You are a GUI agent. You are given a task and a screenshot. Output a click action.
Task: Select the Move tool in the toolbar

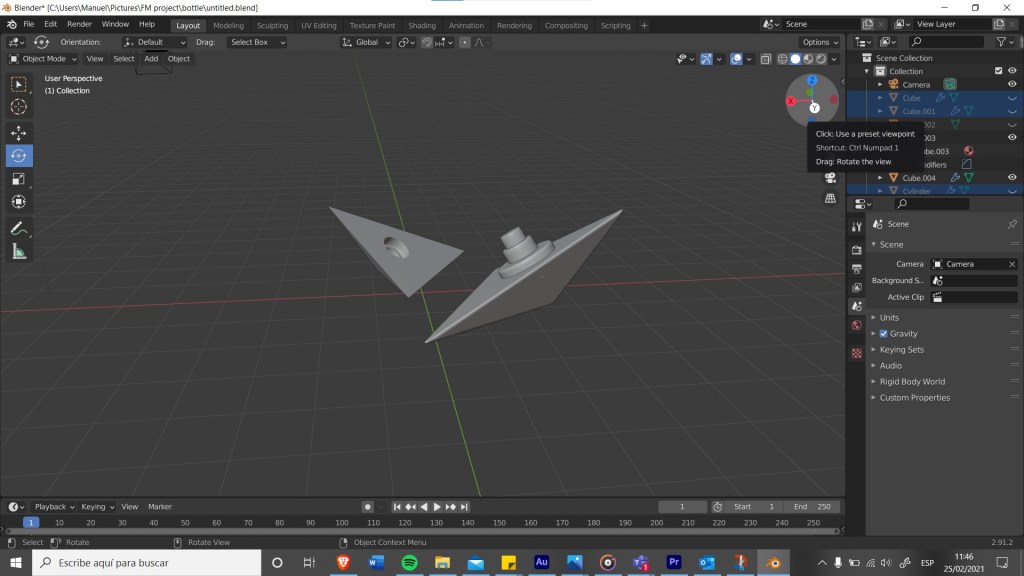[19, 133]
